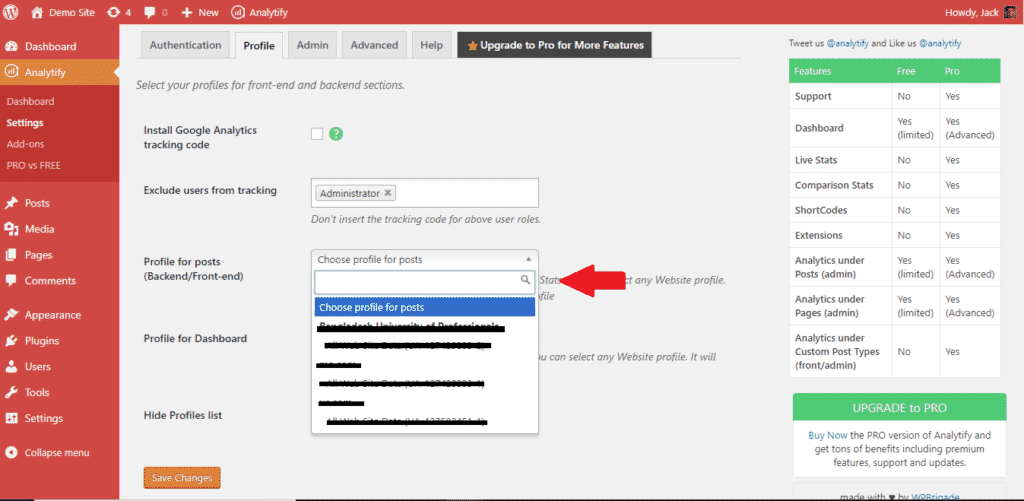Go to Posts in sidebar
Screen dimensions: 1024x501
[x=37, y=203]
